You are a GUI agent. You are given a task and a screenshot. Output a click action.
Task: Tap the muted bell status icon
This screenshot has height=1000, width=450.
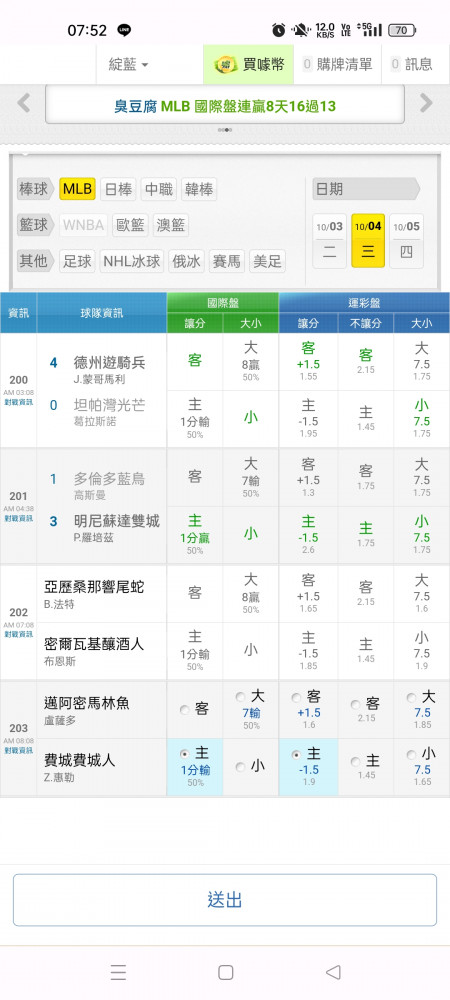[300, 29]
